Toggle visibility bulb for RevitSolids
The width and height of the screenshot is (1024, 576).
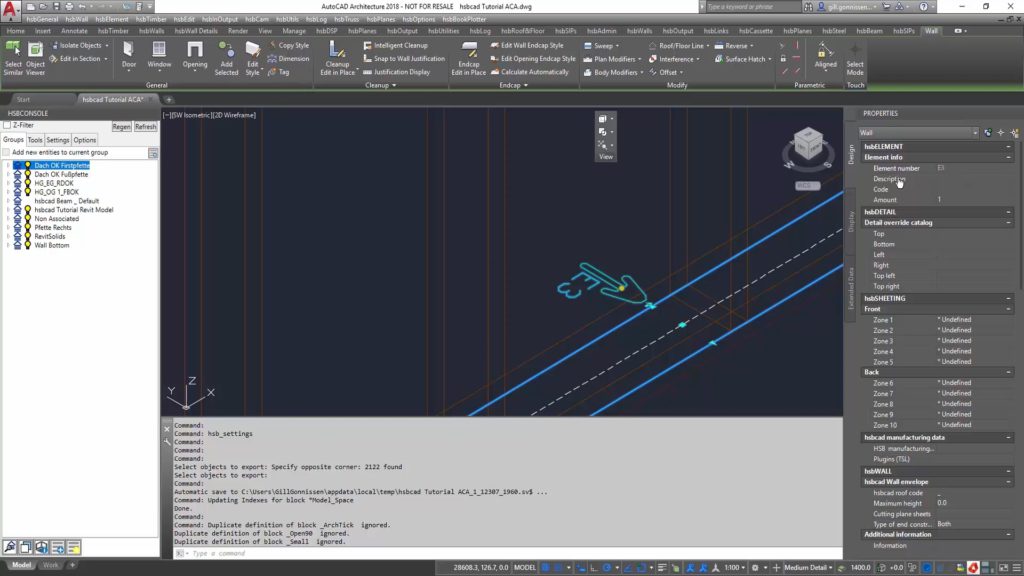point(27,236)
